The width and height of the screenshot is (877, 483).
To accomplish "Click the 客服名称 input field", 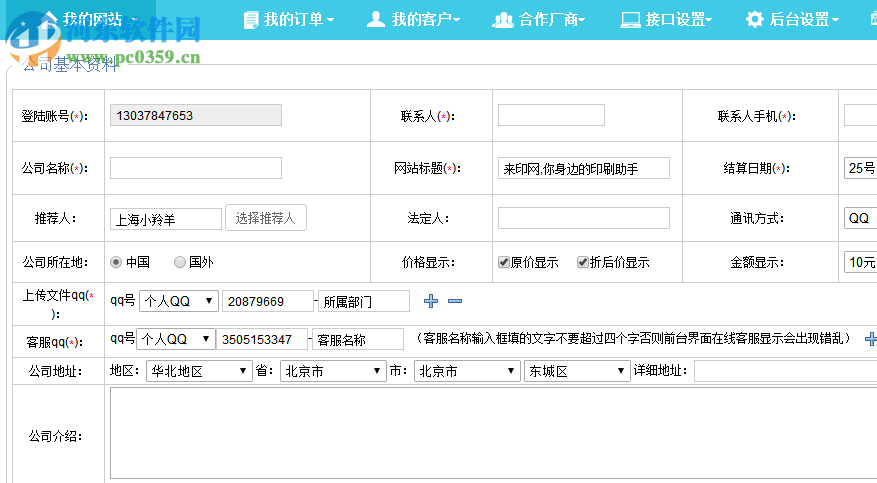I will point(358,339).
